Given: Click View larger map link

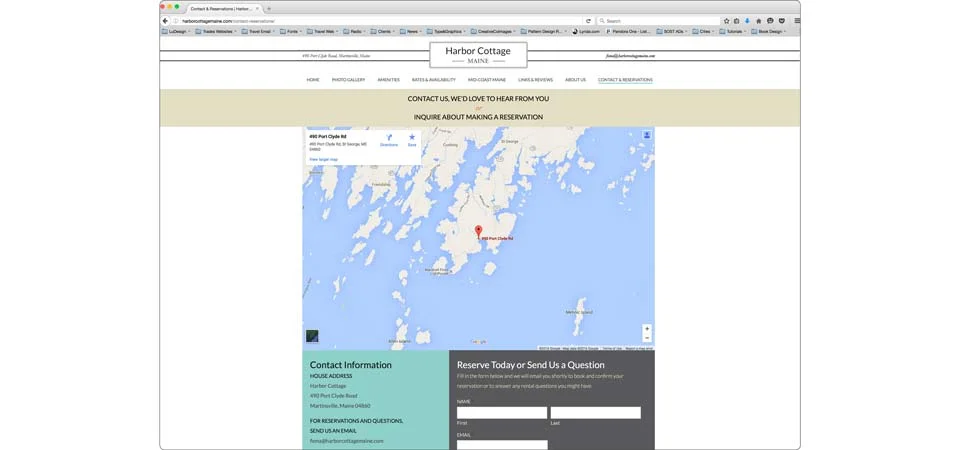Looking at the screenshot, I should 323,159.
